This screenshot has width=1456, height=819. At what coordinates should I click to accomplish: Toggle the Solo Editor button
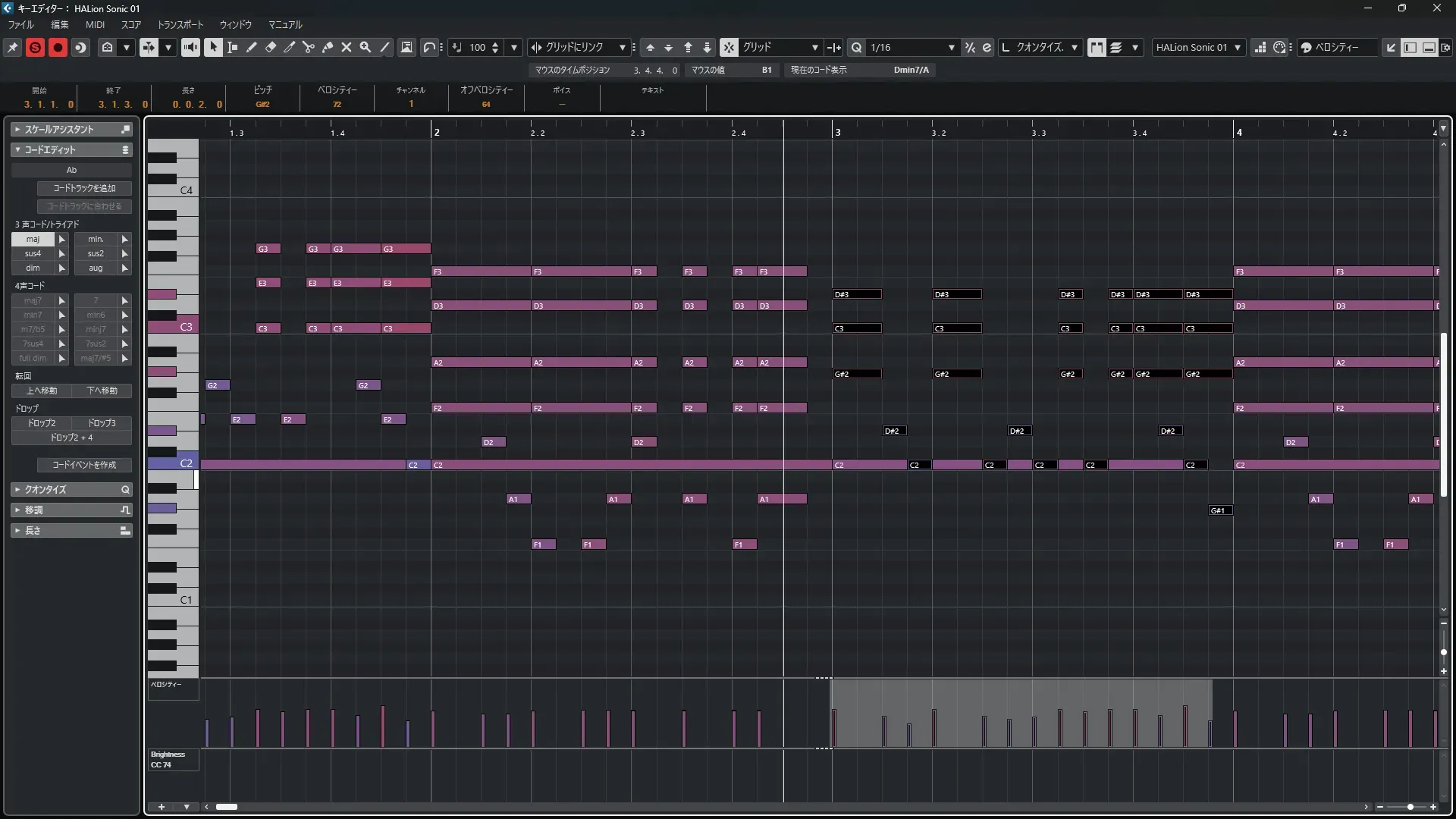pyautogui.click(x=35, y=47)
